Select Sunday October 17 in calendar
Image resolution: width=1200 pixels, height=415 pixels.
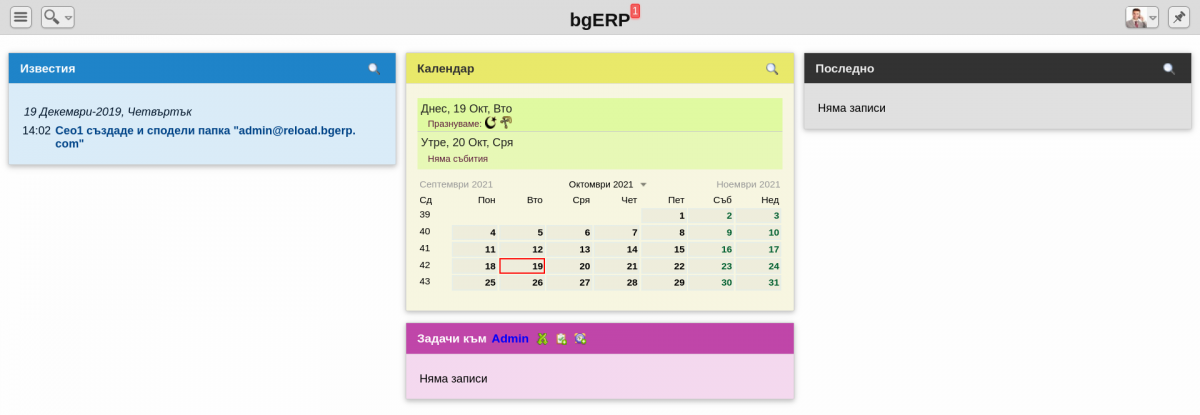coord(758,249)
